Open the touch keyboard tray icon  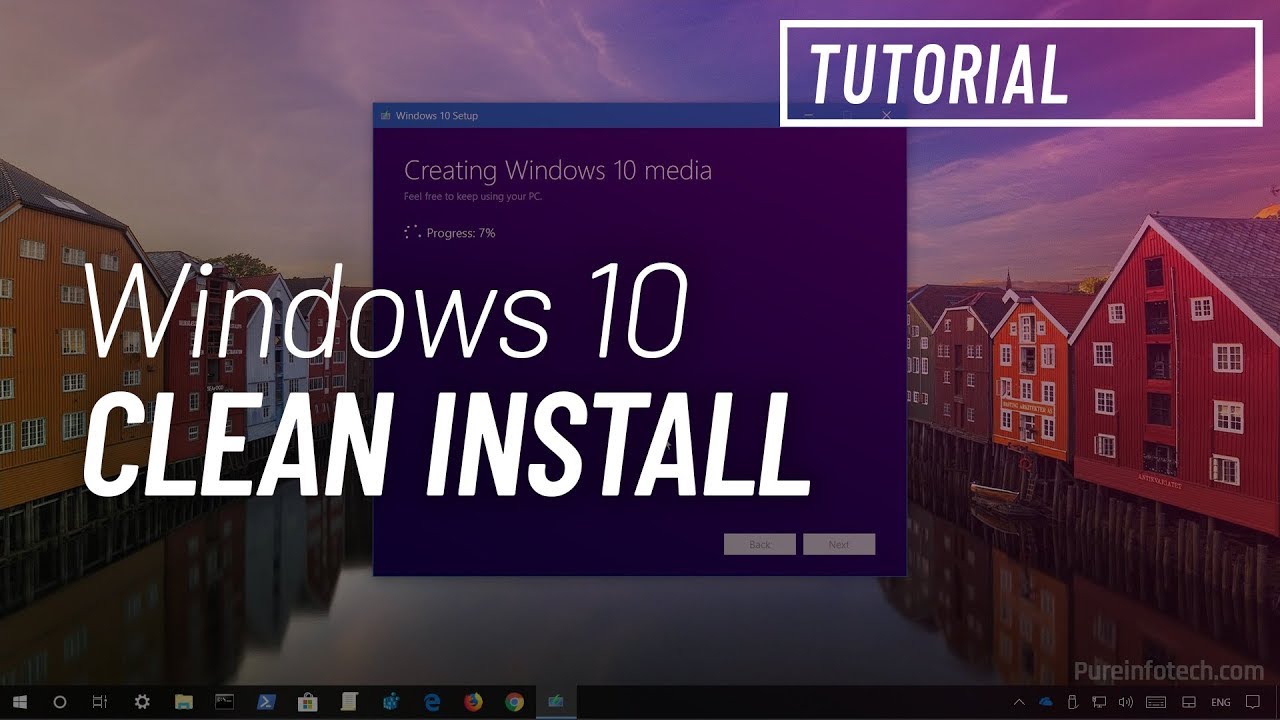(1156, 702)
